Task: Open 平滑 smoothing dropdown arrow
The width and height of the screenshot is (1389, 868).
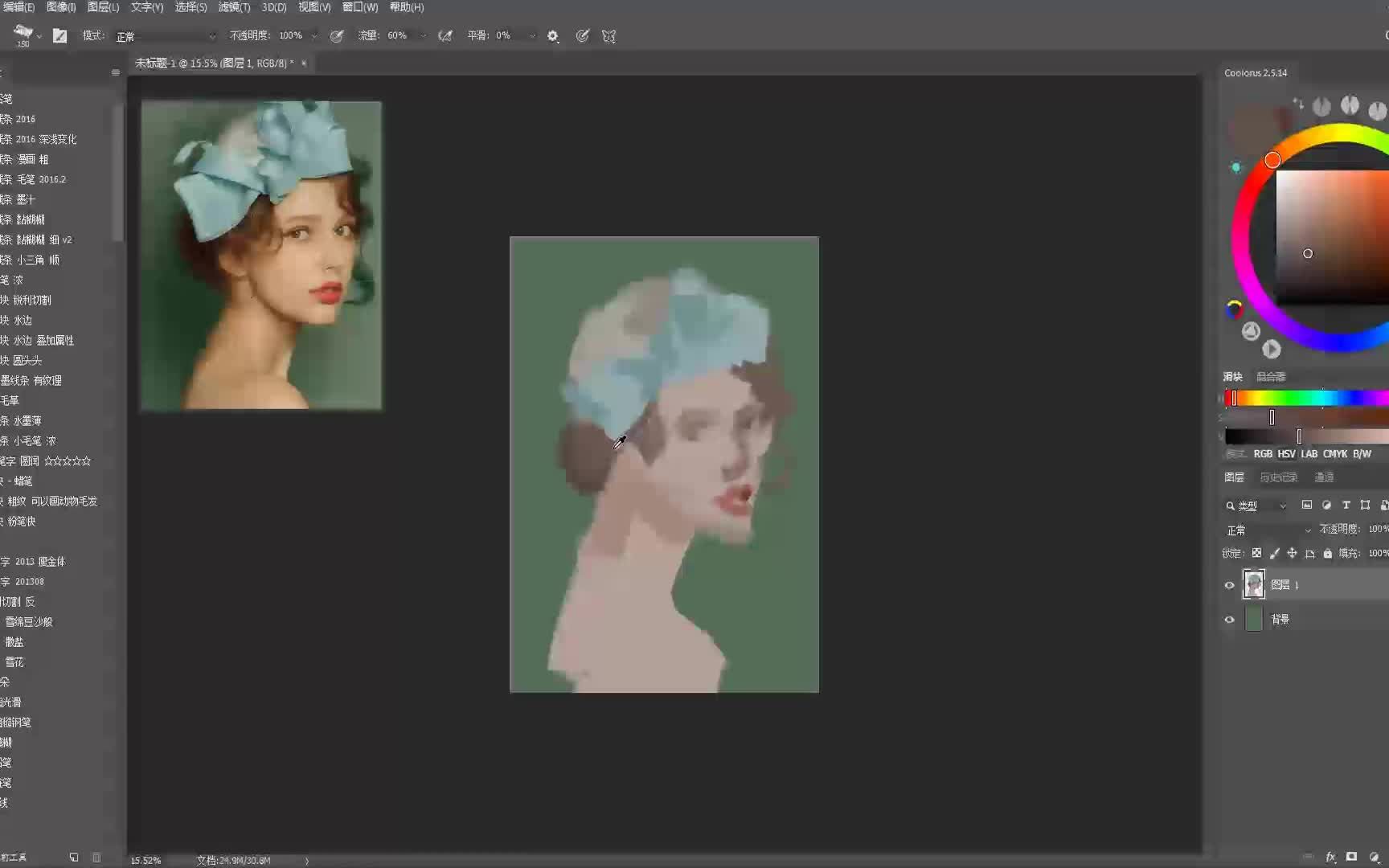Action: click(x=531, y=36)
